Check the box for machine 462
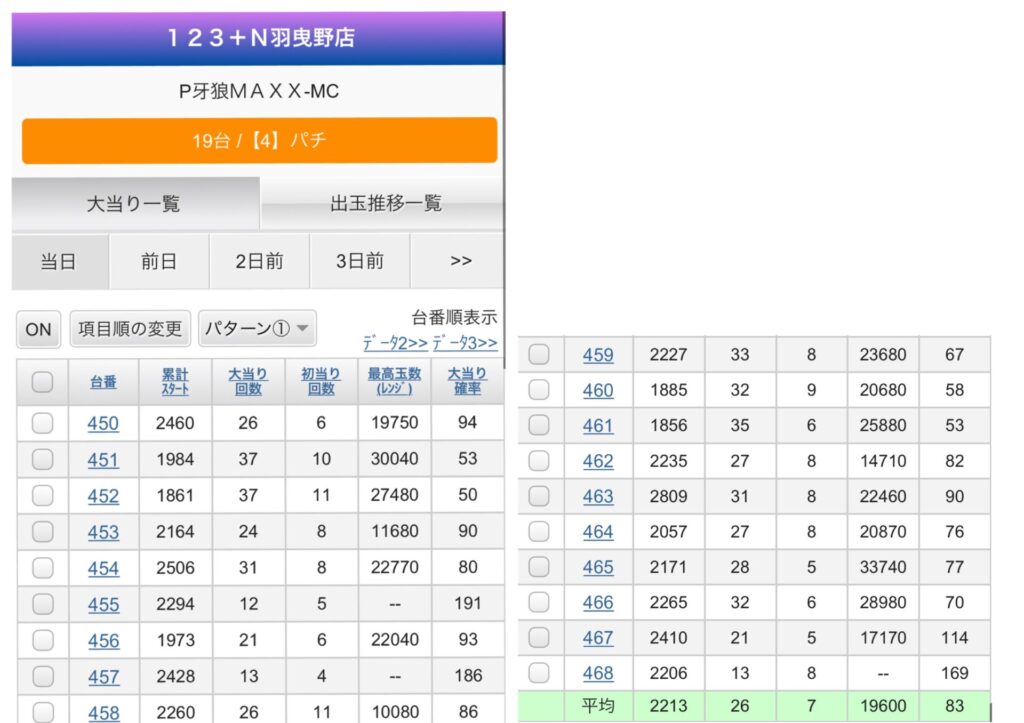1024x723 pixels. [x=539, y=461]
